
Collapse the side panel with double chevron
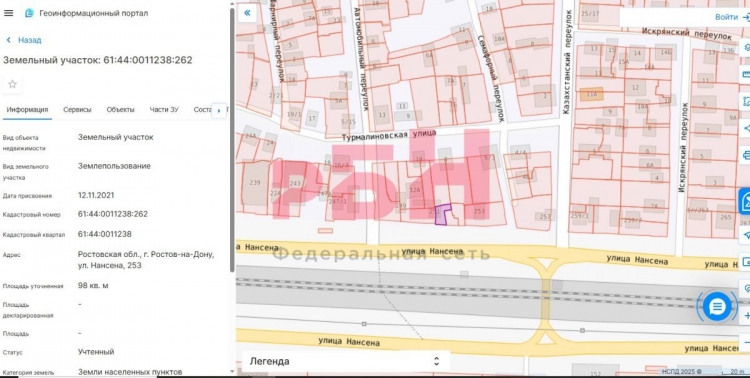247,13
